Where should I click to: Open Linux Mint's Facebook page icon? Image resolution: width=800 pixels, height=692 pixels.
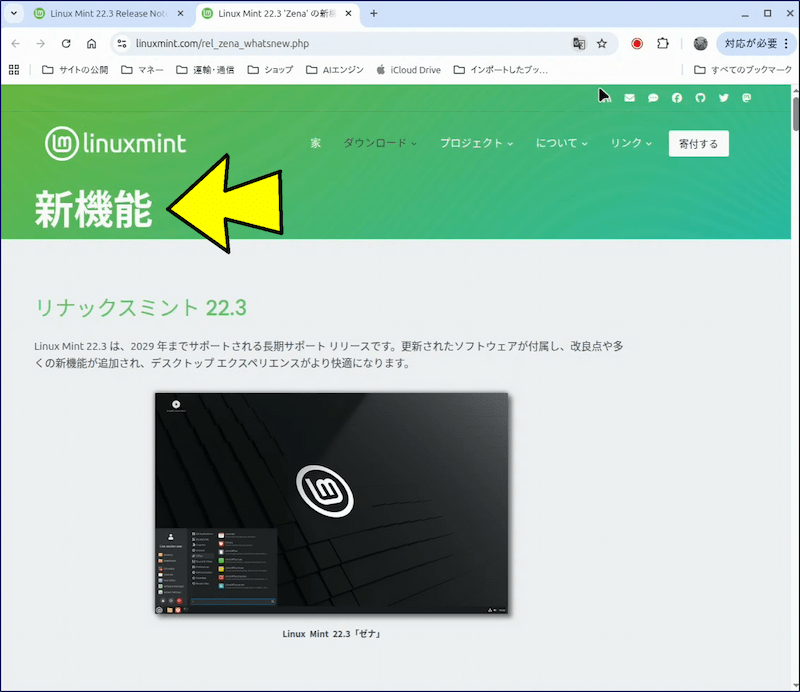(x=676, y=97)
